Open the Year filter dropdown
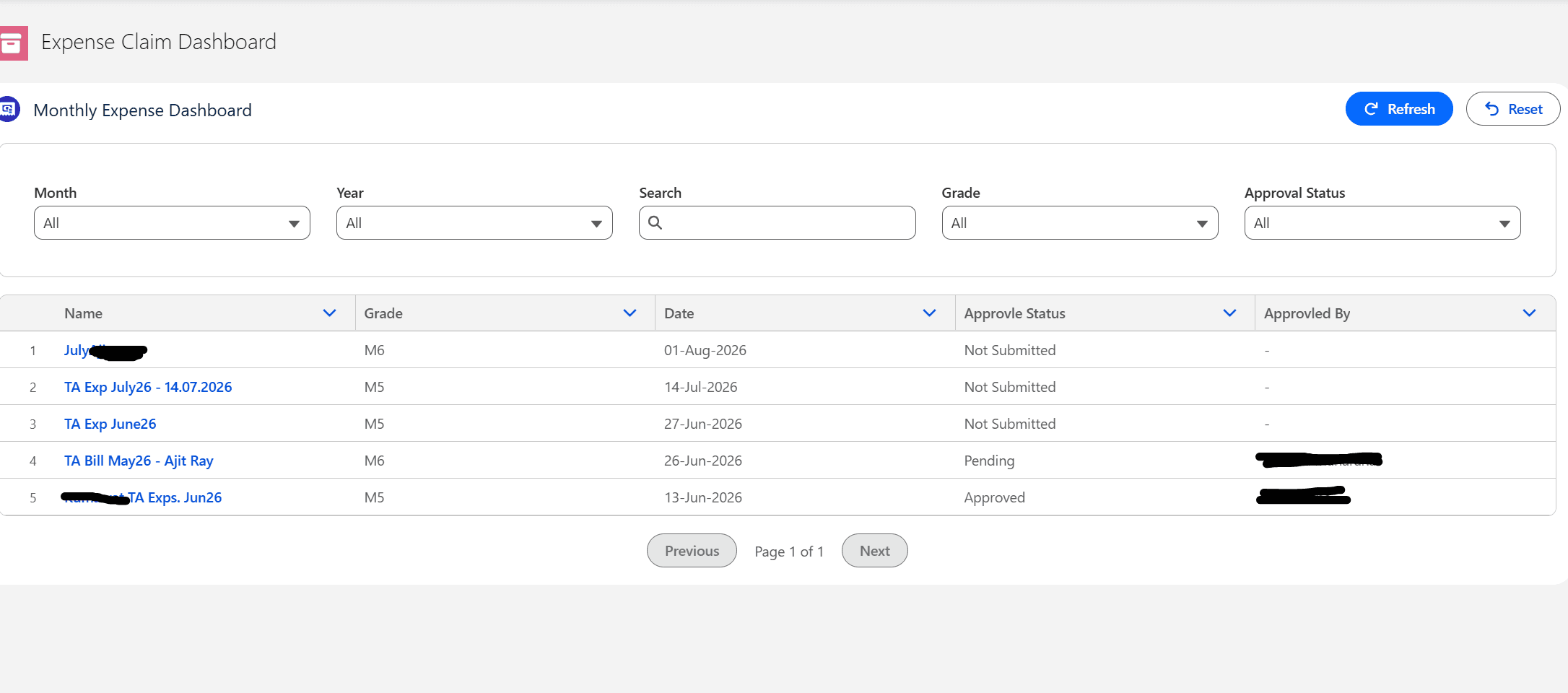The image size is (1568, 693). 474,223
